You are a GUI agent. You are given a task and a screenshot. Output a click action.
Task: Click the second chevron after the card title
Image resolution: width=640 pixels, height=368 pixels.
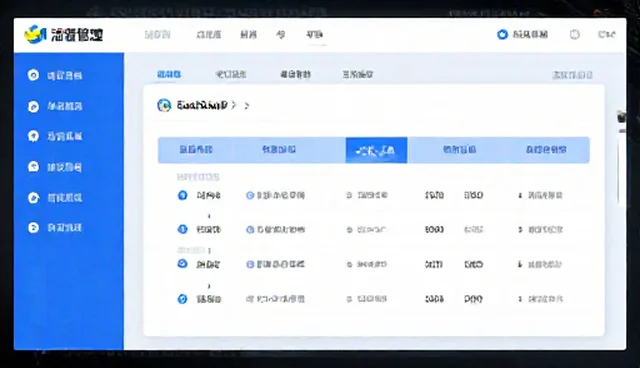(x=247, y=106)
